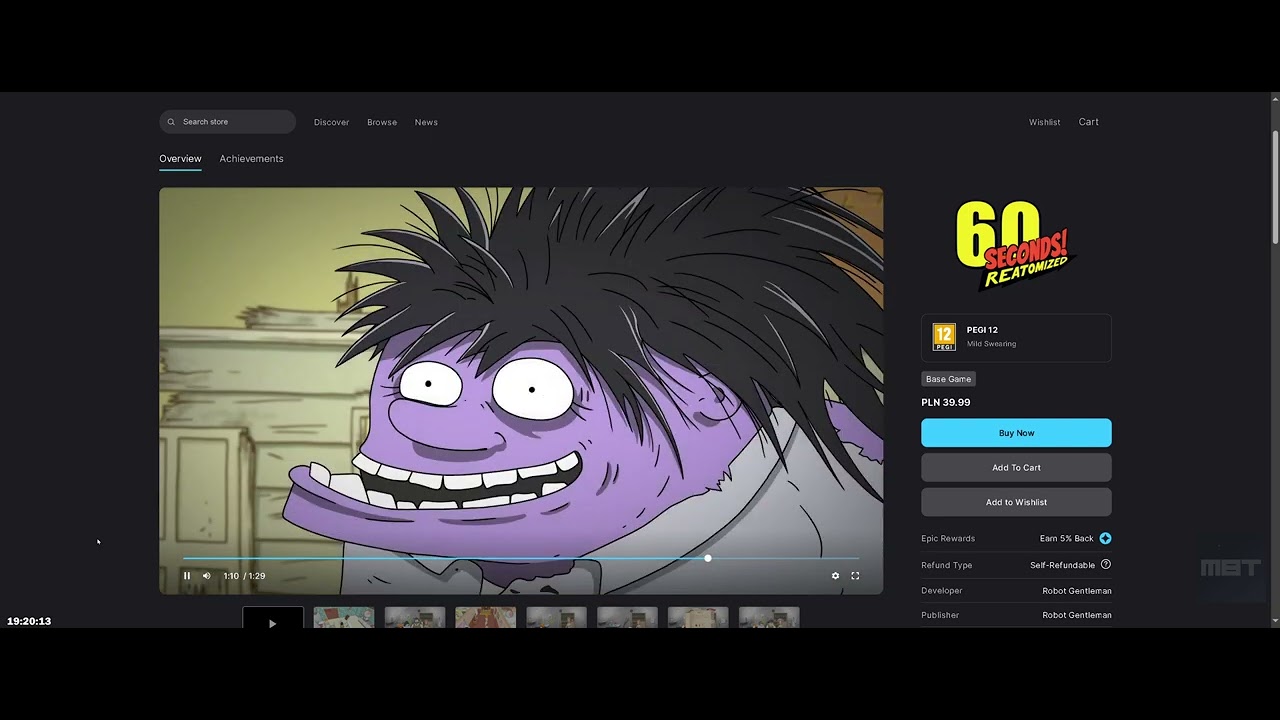The height and width of the screenshot is (720, 1280).
Task: Enter fullscreen video mode
Action: (855, 576)
